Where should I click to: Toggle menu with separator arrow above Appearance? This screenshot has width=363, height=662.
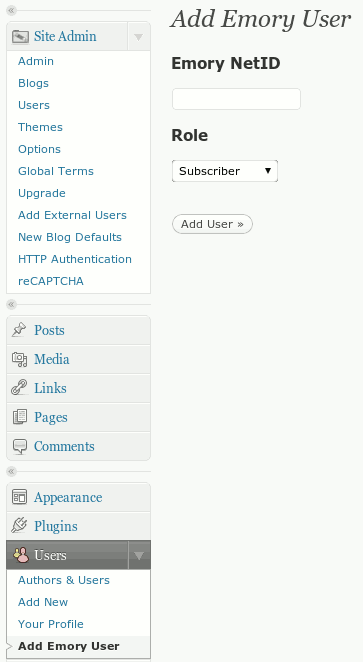click(x=11, y=471)
